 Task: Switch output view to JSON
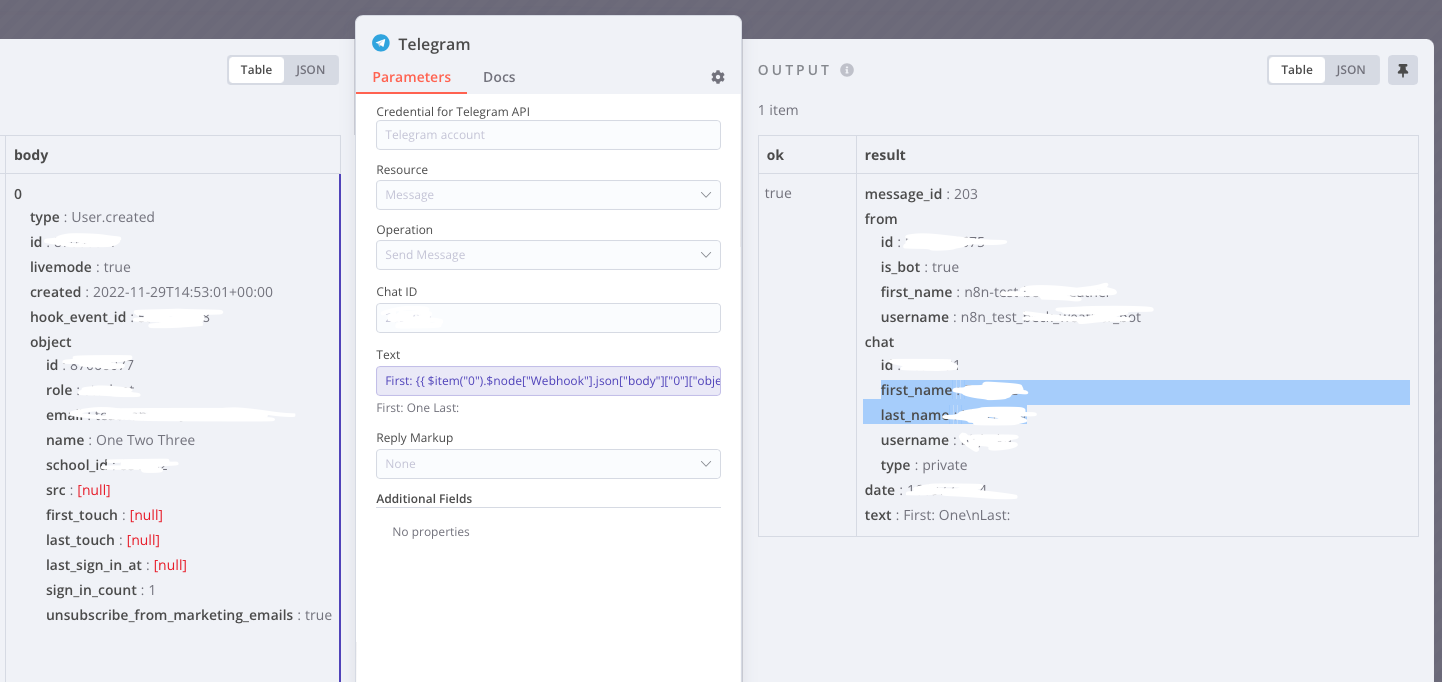[1350, 70]
